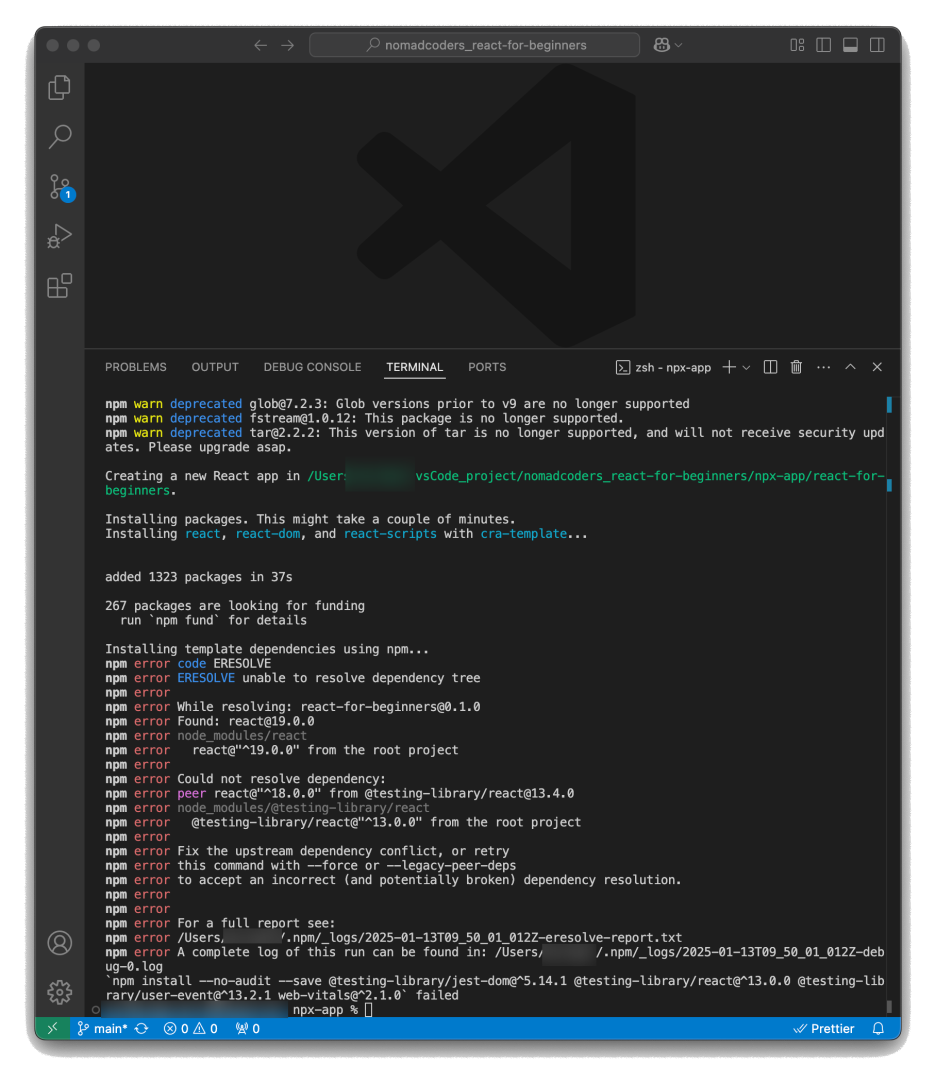Open errors and warnings status item
Viewport: 936px width, 1083px height.
[191, 1028]
